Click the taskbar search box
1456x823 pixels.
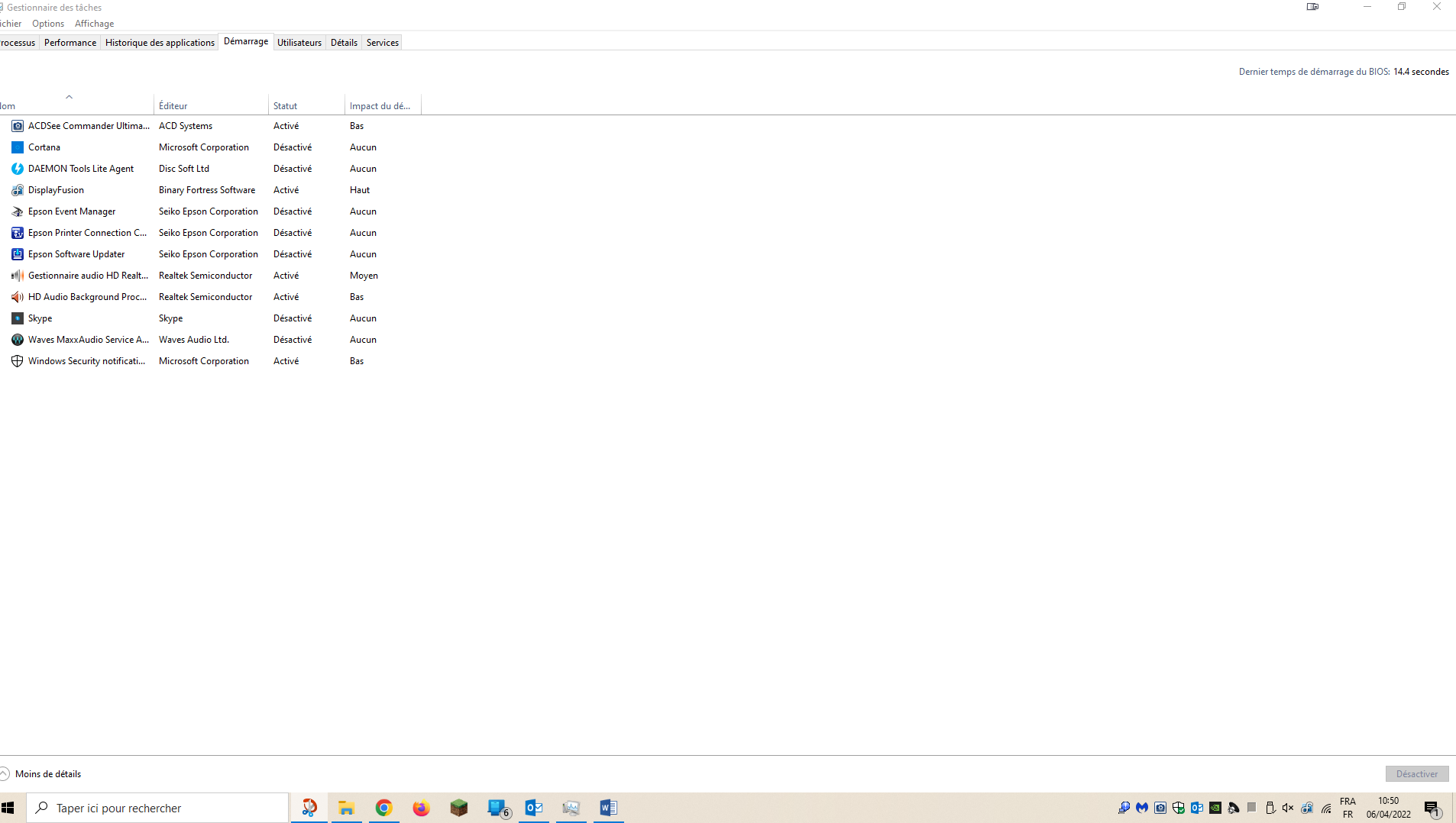[158, 808]
